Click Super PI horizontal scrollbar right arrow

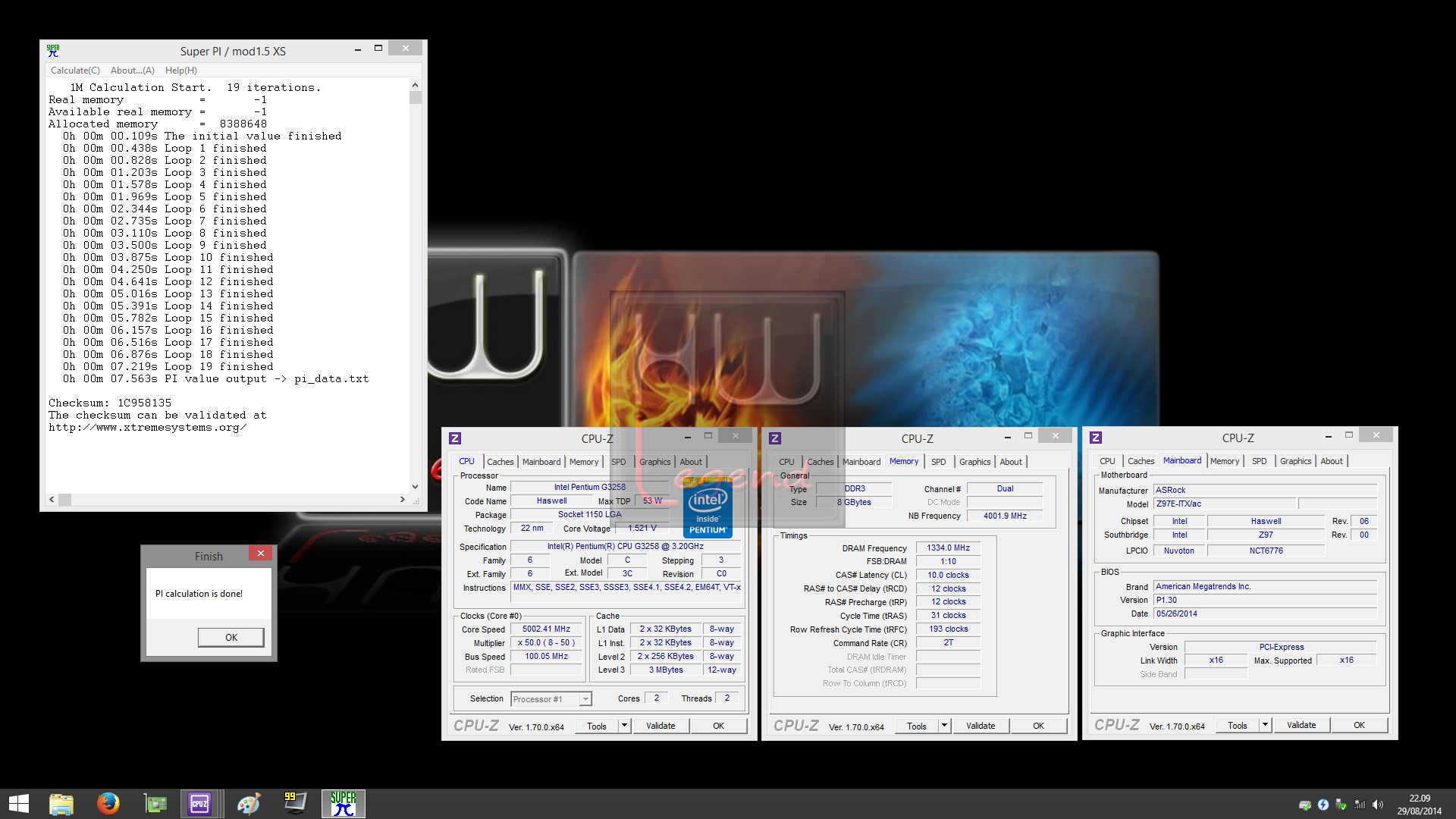402,499
